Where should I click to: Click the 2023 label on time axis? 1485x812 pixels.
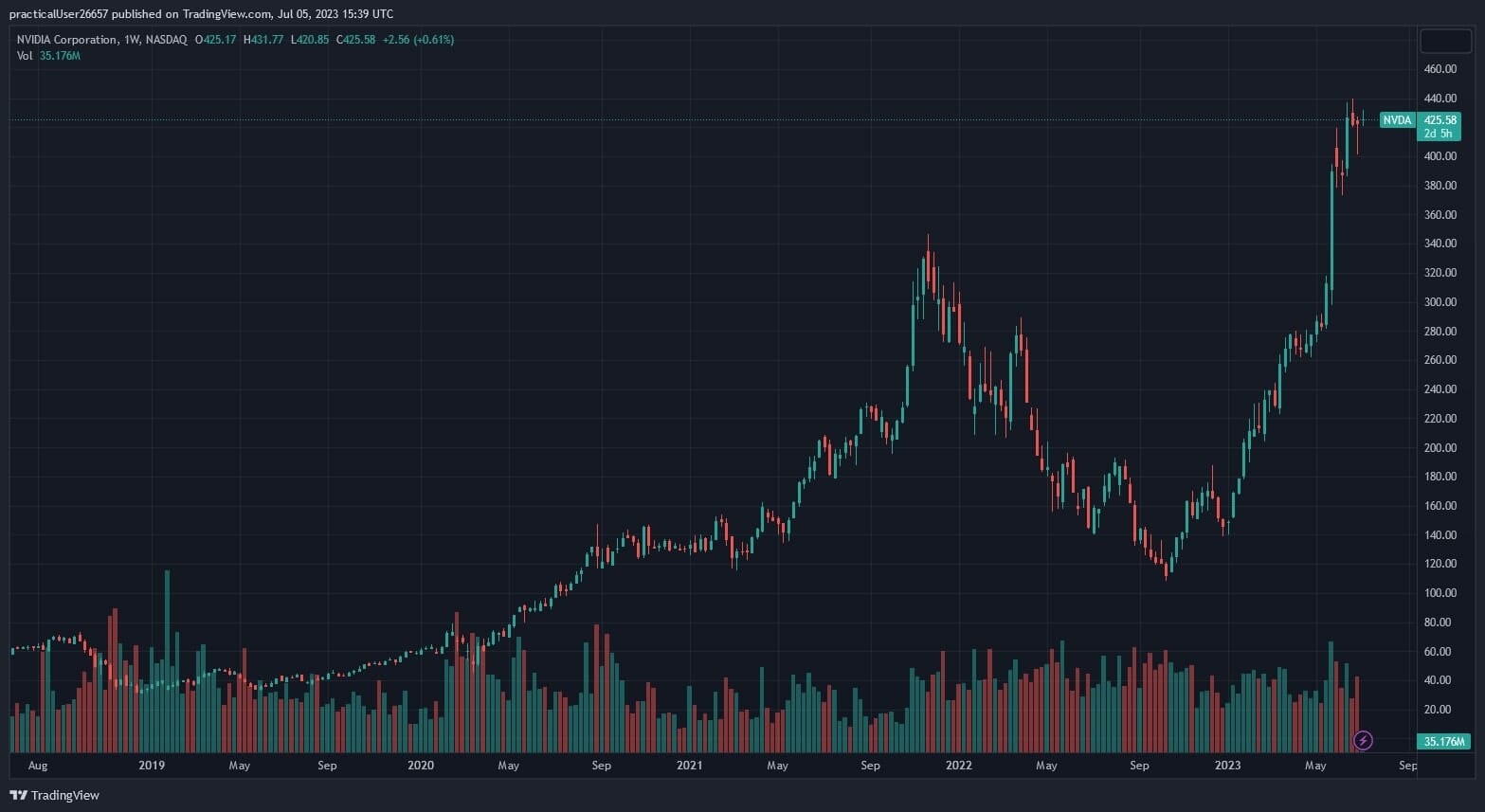pyautogui.click(x=1227, y=766)
